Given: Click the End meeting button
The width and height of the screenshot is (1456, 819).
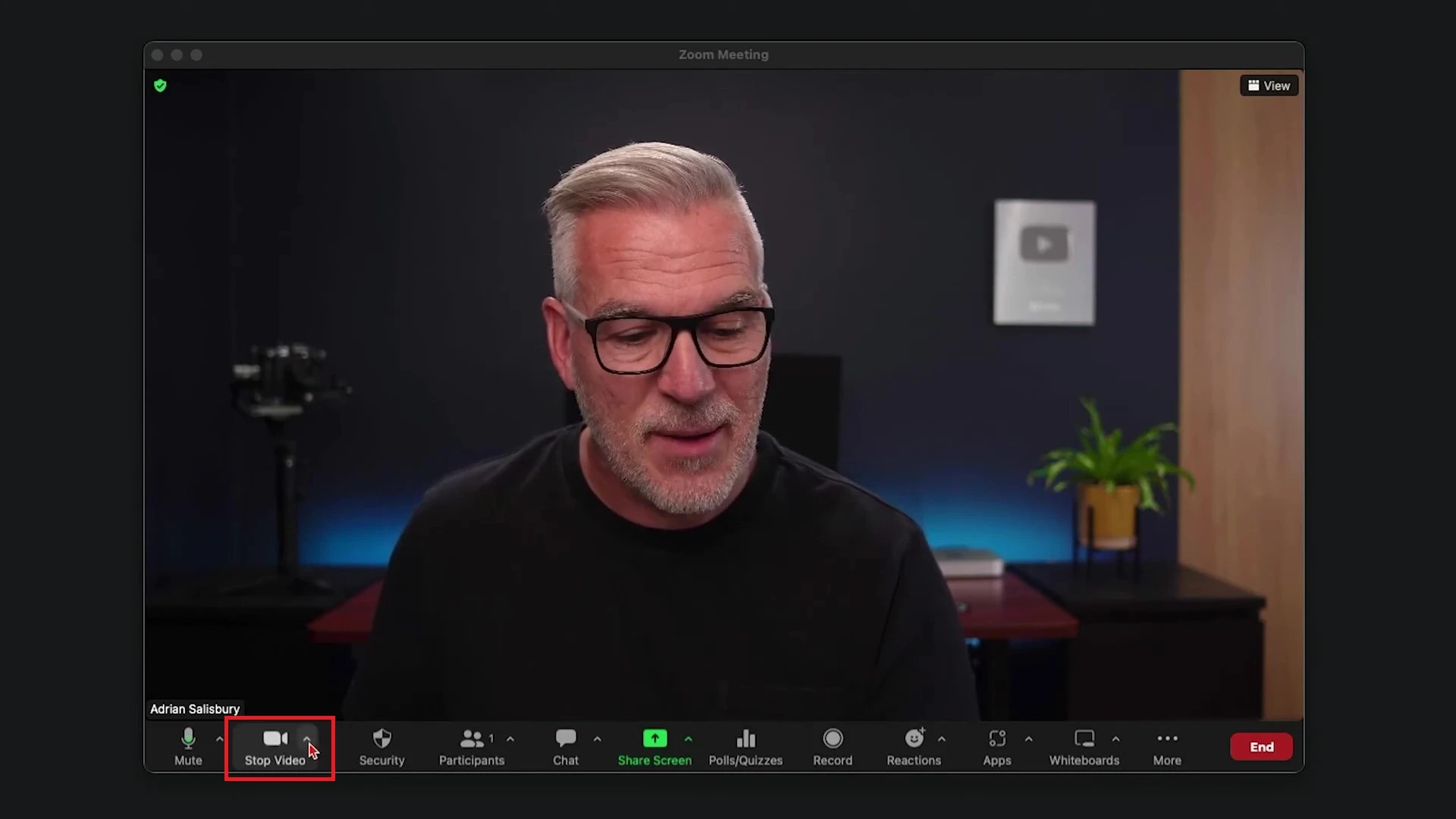Looking at the screenshot, I should [1261, 747].
